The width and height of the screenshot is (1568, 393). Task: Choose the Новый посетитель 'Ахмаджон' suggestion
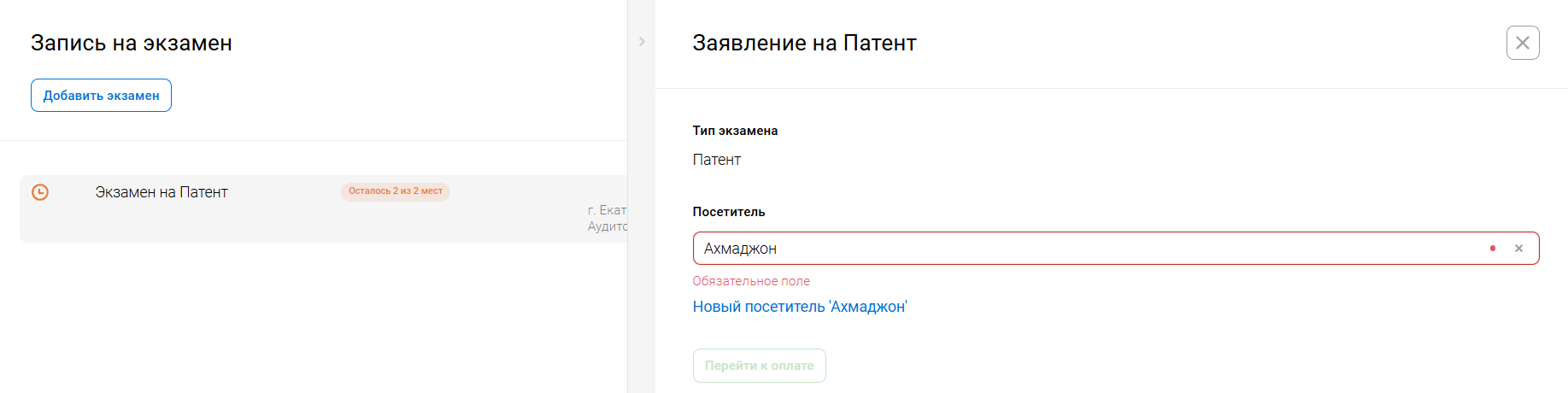click(799, 307)
